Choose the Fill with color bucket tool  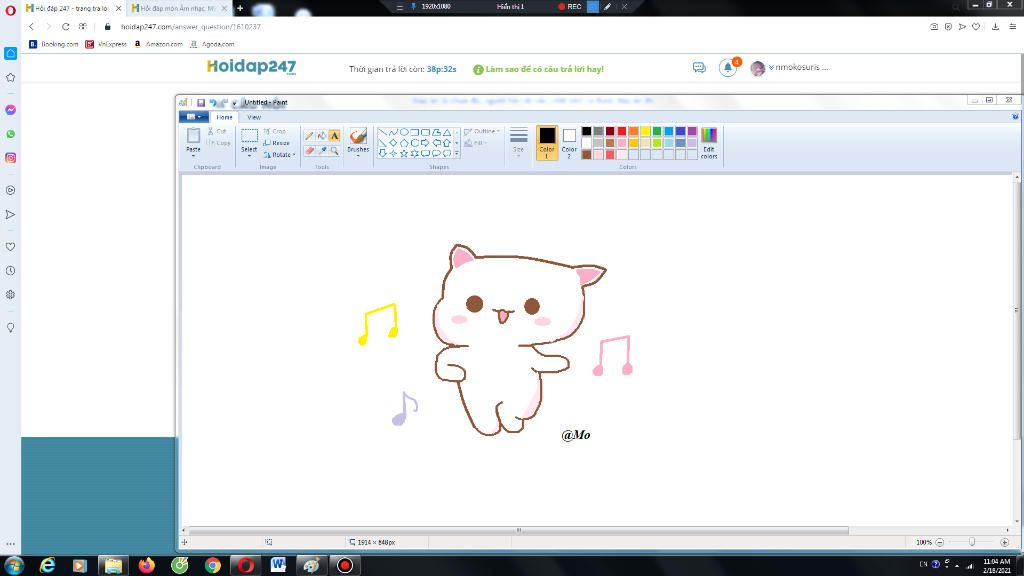pos(321,136)
